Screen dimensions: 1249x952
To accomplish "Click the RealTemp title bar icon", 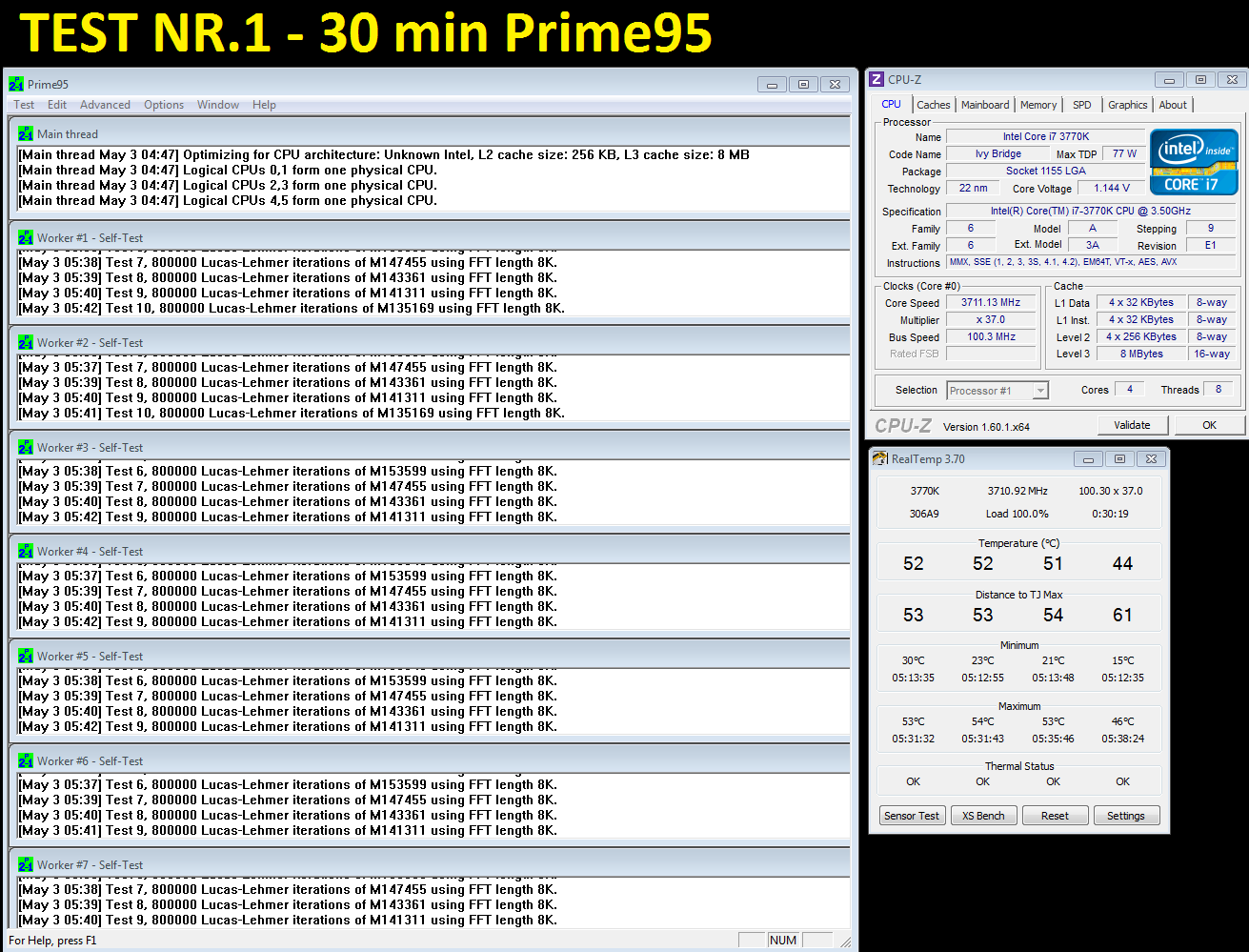I will pos(880,458).
